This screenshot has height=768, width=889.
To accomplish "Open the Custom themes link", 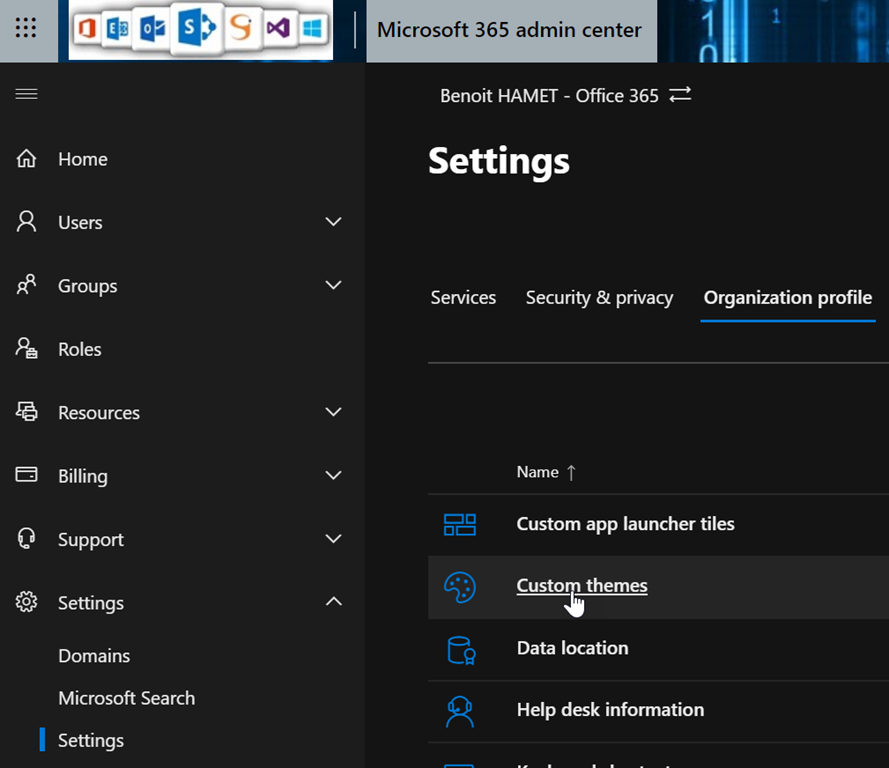I will [x=581, y=586].
